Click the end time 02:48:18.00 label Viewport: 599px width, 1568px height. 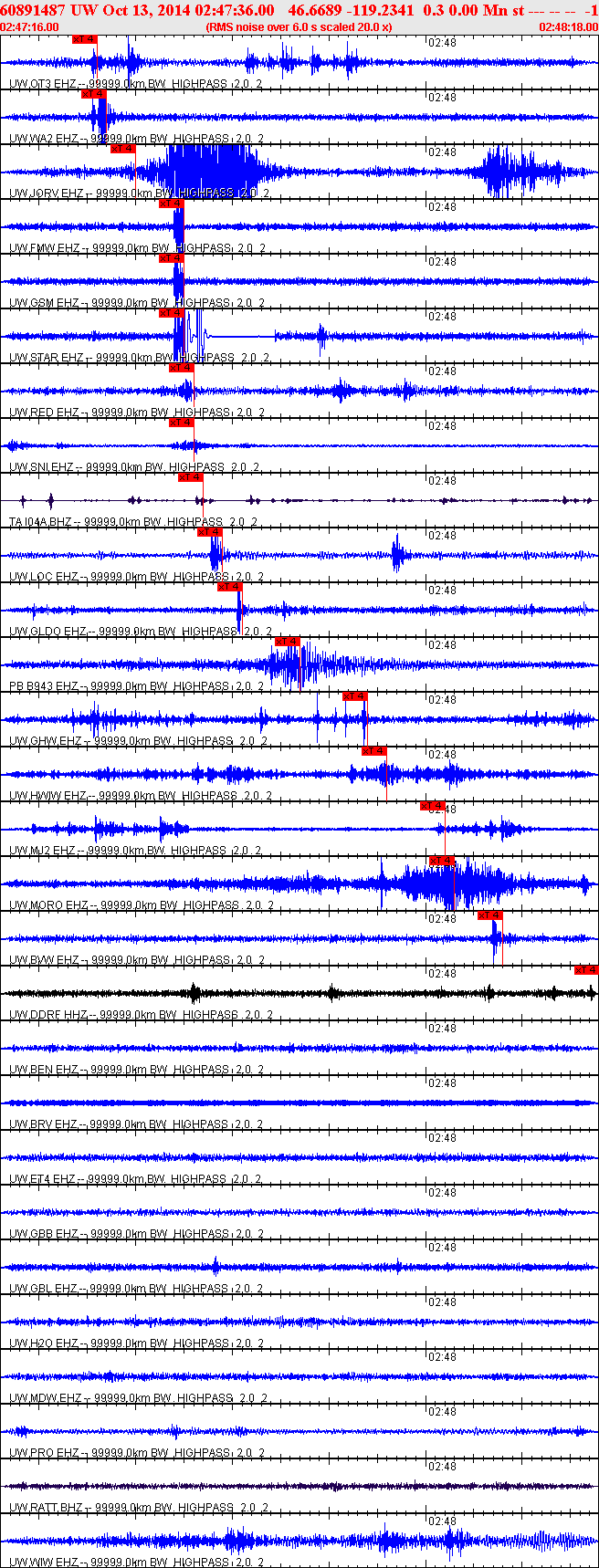pyautogui.click(x=568, y=27)
